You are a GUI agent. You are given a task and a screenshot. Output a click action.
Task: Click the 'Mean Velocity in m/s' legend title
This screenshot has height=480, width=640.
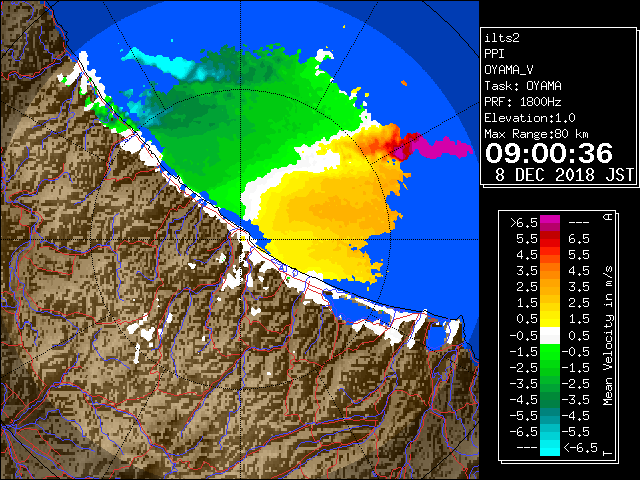point(608,336)
